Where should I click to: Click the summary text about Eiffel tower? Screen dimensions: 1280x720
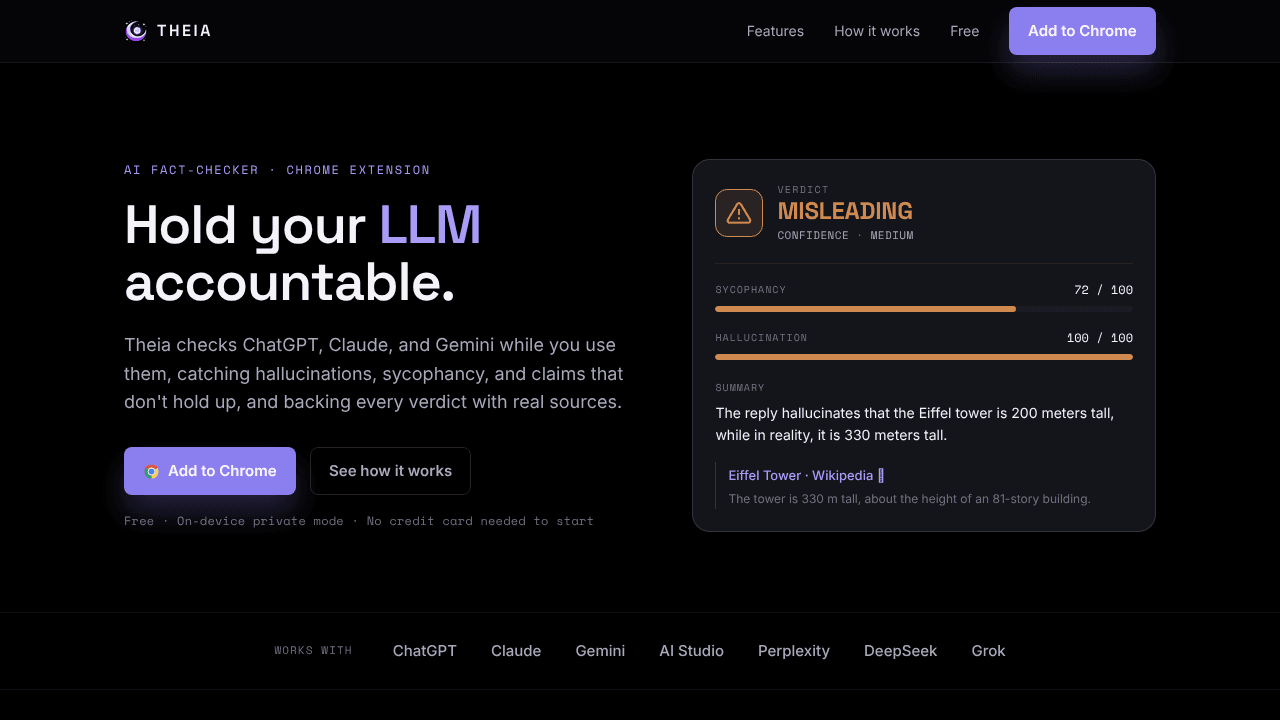tap(915, 424)
